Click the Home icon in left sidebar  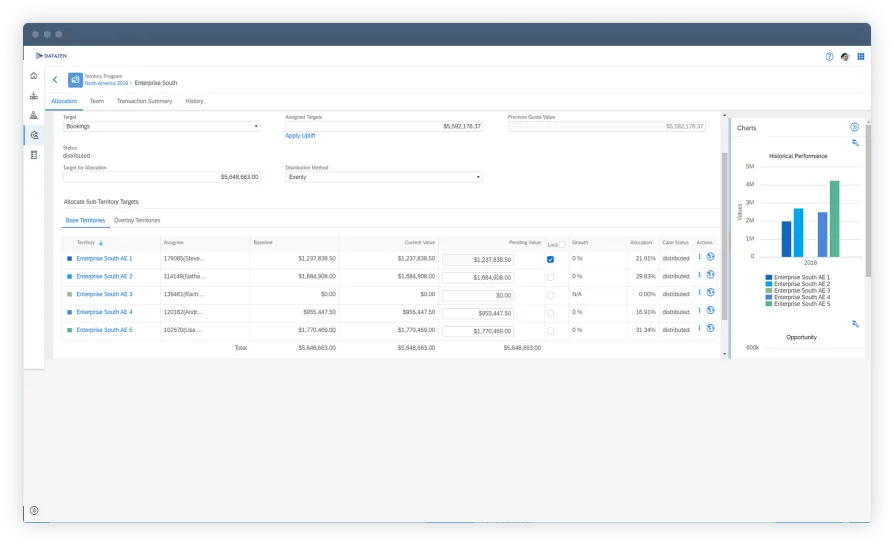point(34,76)
